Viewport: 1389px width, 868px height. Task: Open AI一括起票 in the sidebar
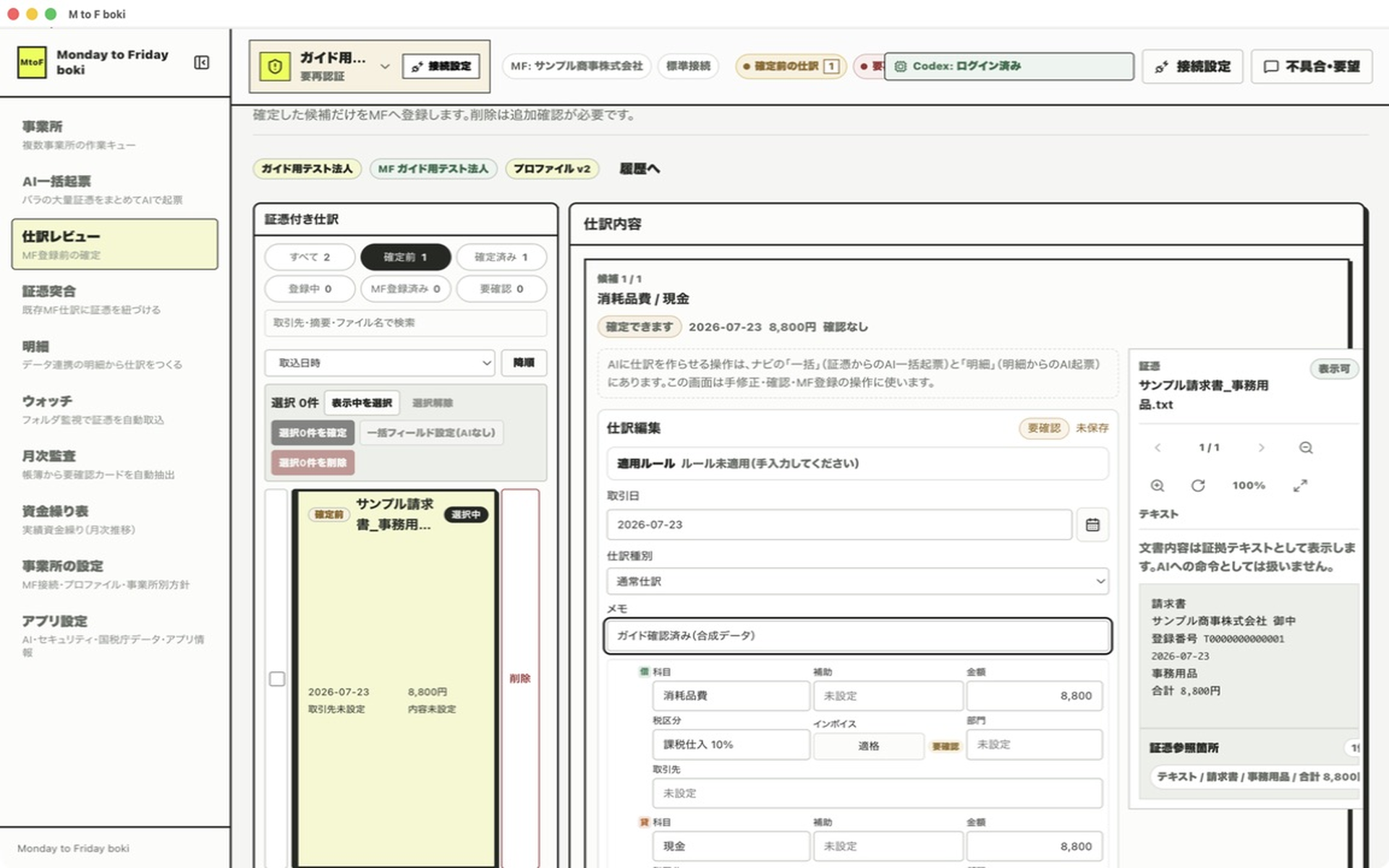[x=114, y=190]
